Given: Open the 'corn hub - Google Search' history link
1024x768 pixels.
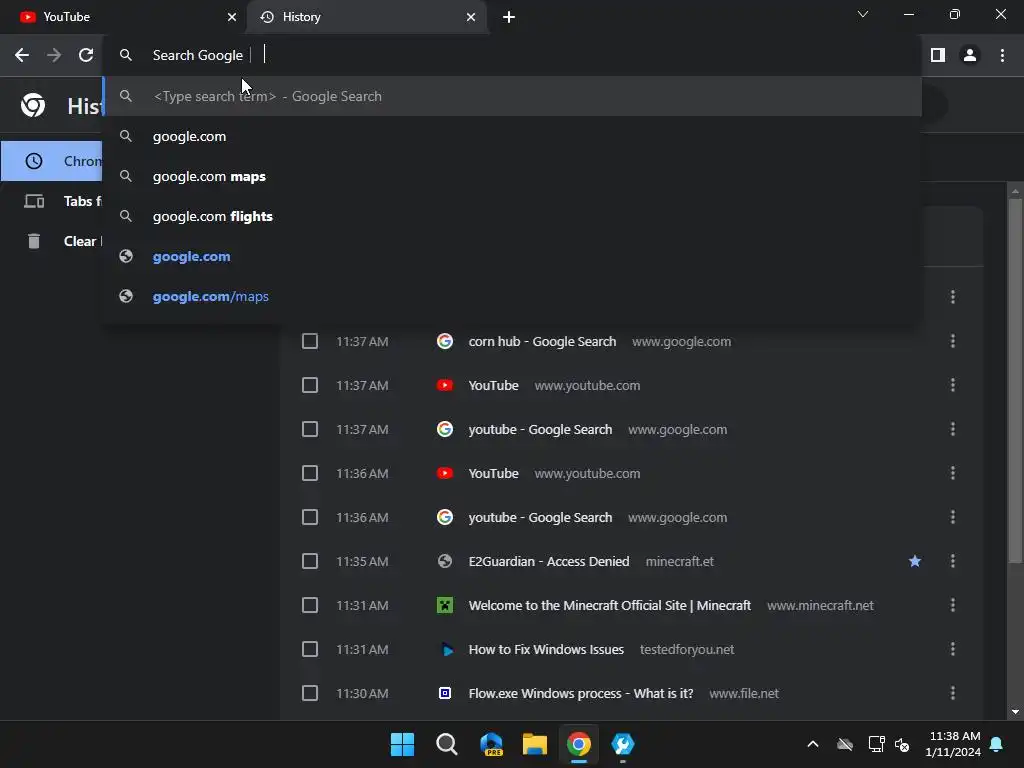Looking at the screenshot, I should pos(542,341).
